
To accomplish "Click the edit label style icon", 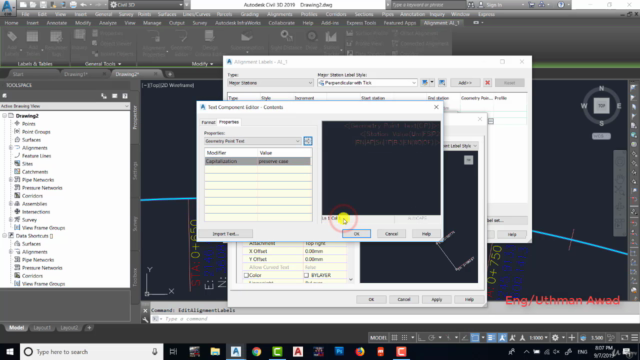I will (x=425, y=83).
